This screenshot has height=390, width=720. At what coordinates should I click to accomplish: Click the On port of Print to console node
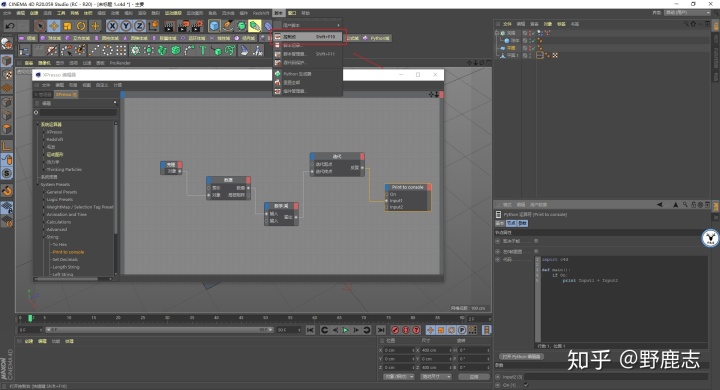[387, 194]
